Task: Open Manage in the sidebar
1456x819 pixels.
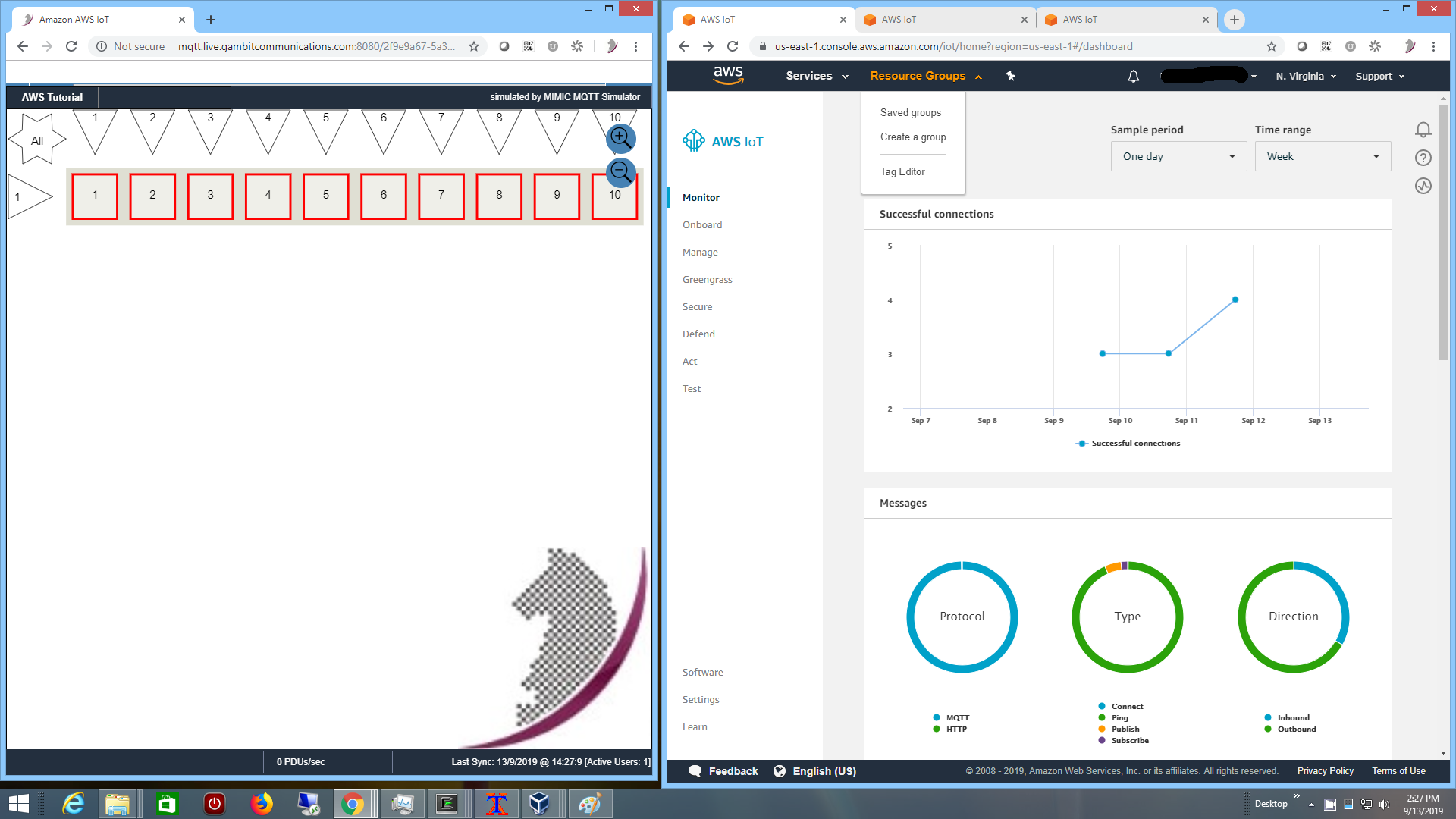Action: (x=700, y=252)
